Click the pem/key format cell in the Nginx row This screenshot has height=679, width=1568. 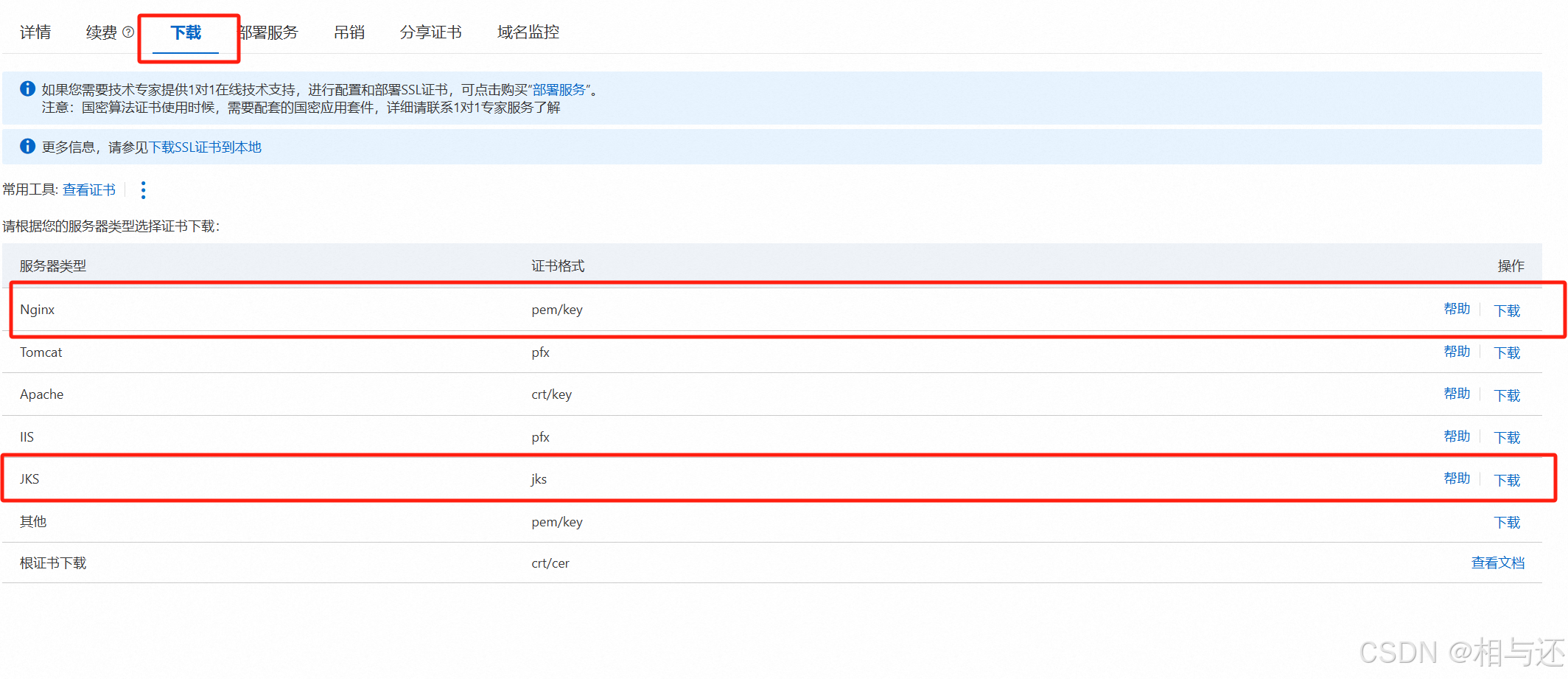[557, 310]
